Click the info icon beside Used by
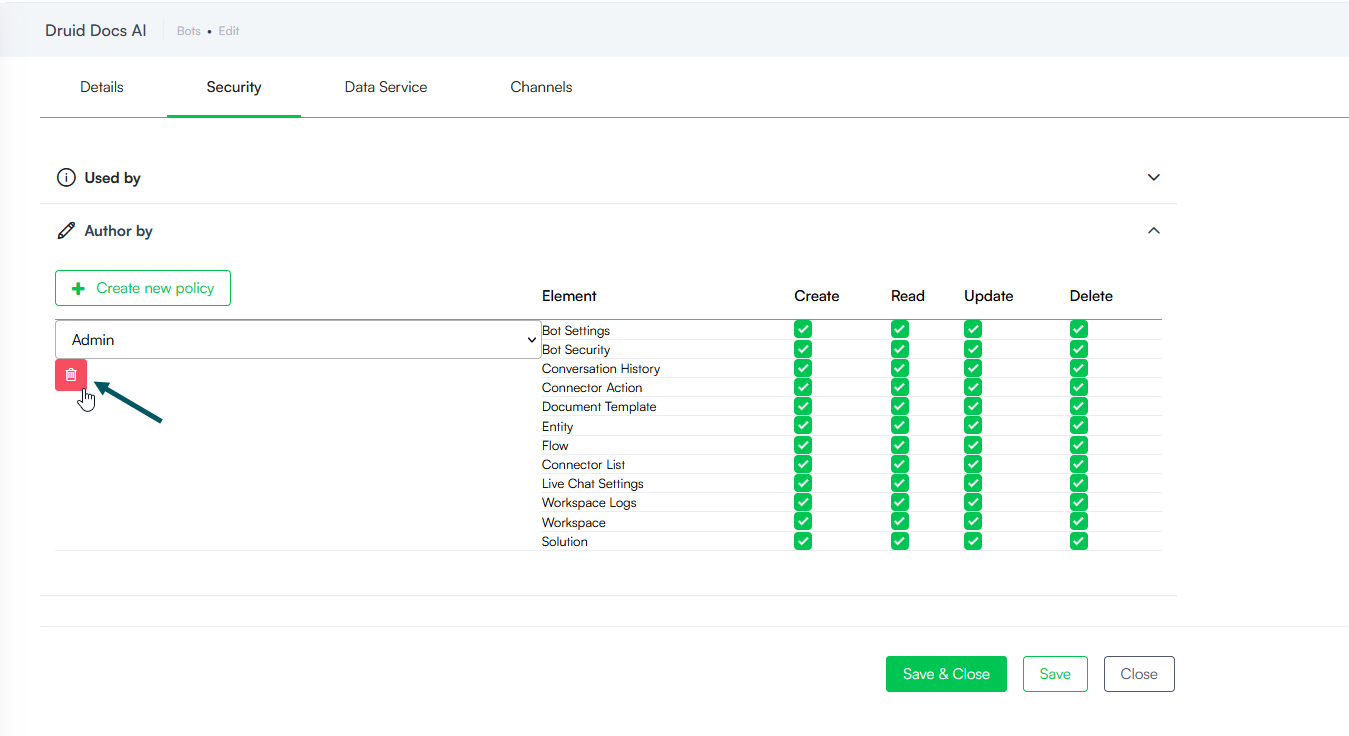 66,178
